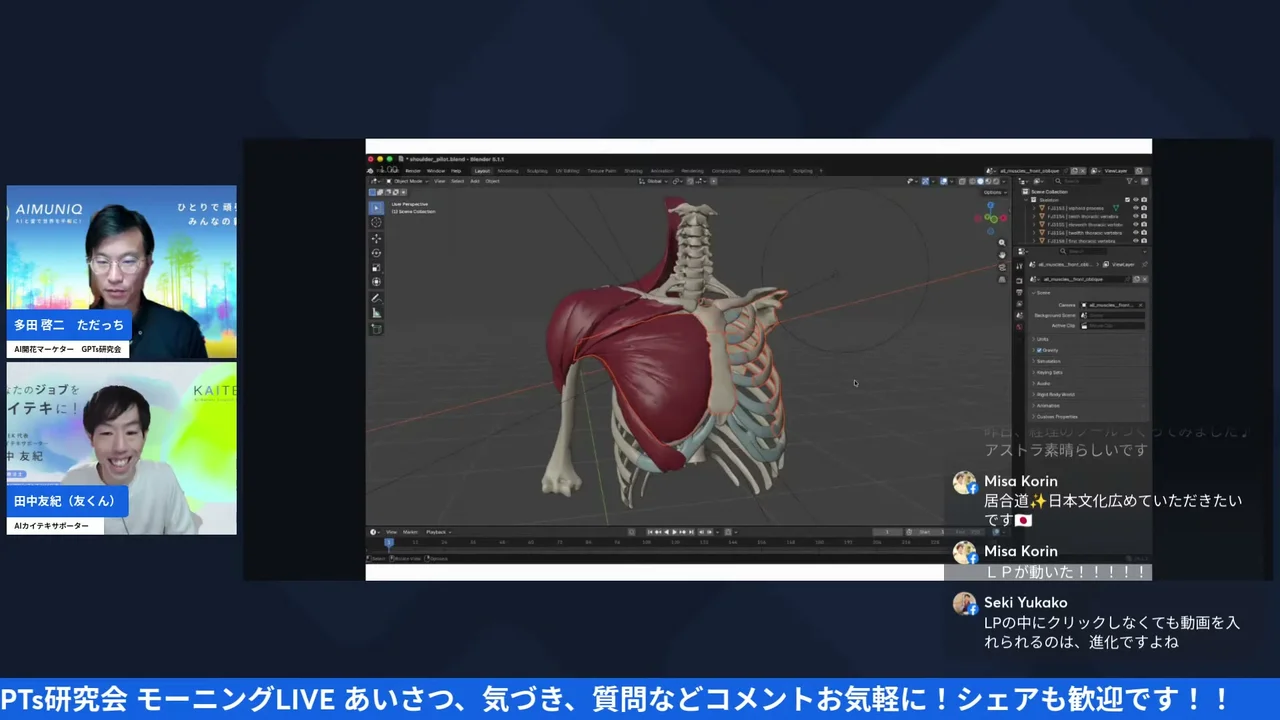Hide tenth thoracic vertebra with eye icon

point(1136,216)
